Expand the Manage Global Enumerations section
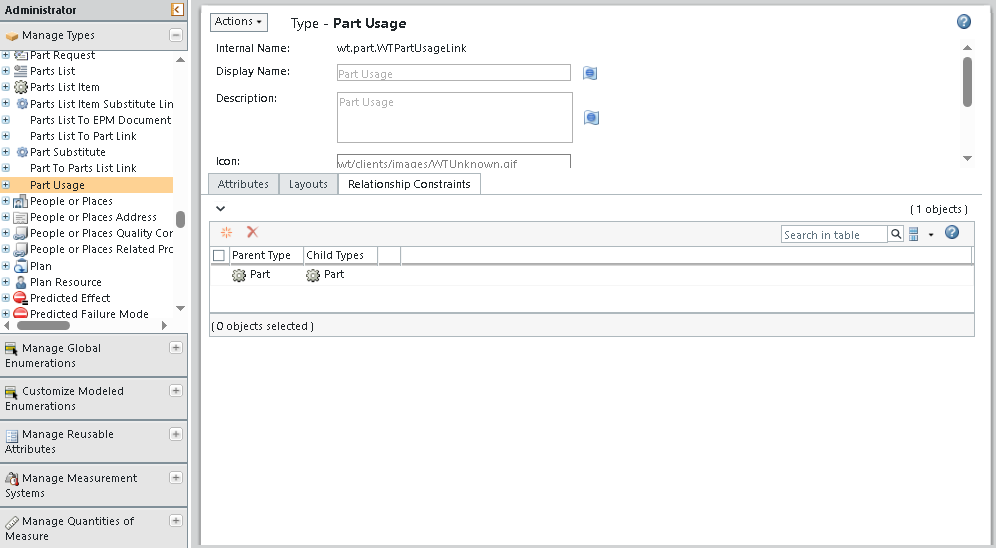 pyautogui.click(x=176, y=348)
